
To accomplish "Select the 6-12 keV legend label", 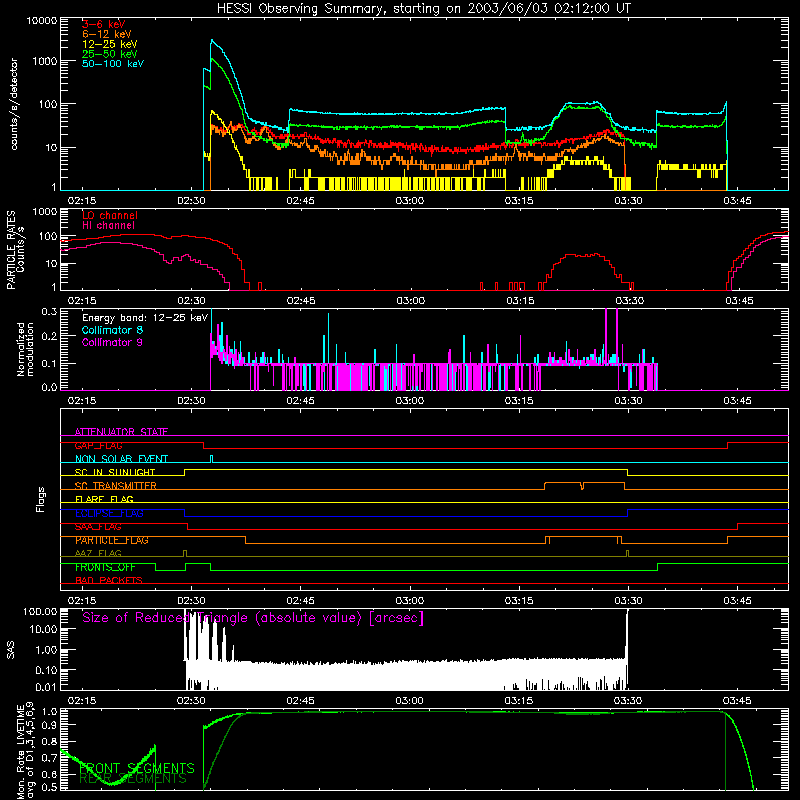I will point(107,34).
